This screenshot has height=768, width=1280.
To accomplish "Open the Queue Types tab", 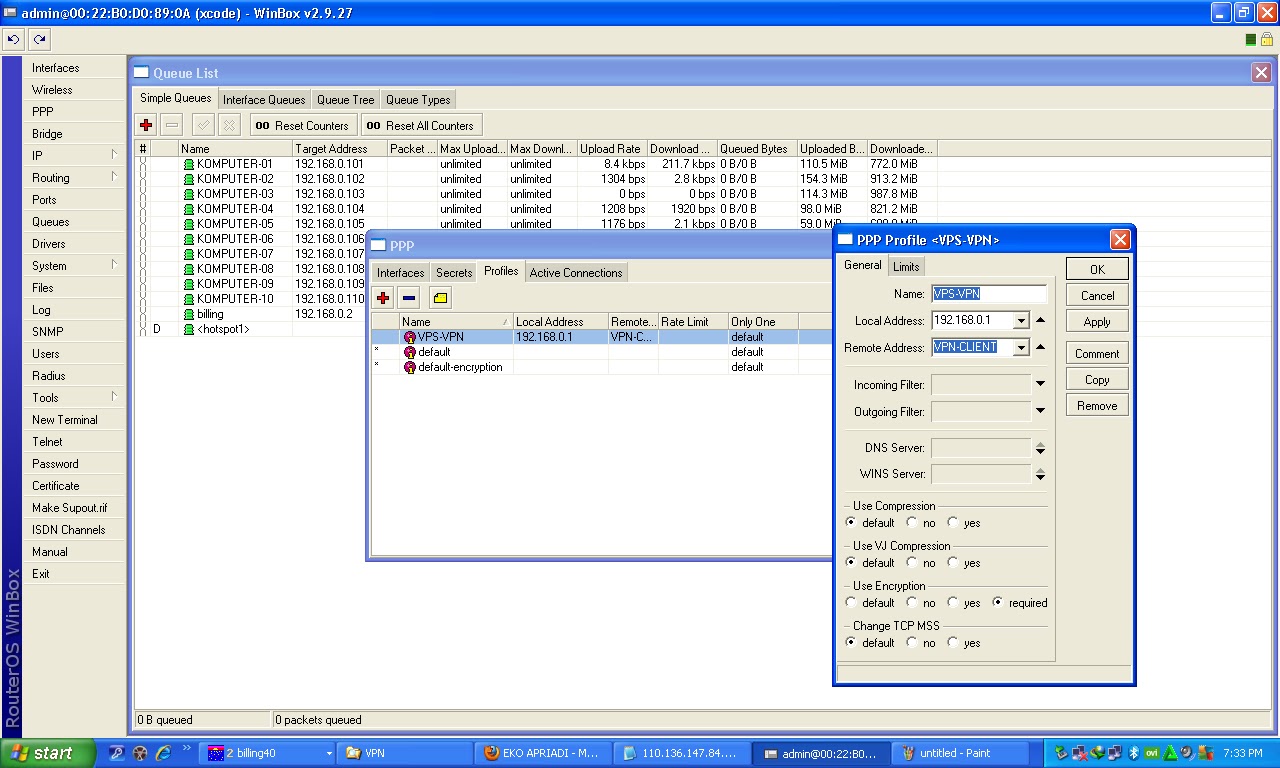I will tap(418, 100).
